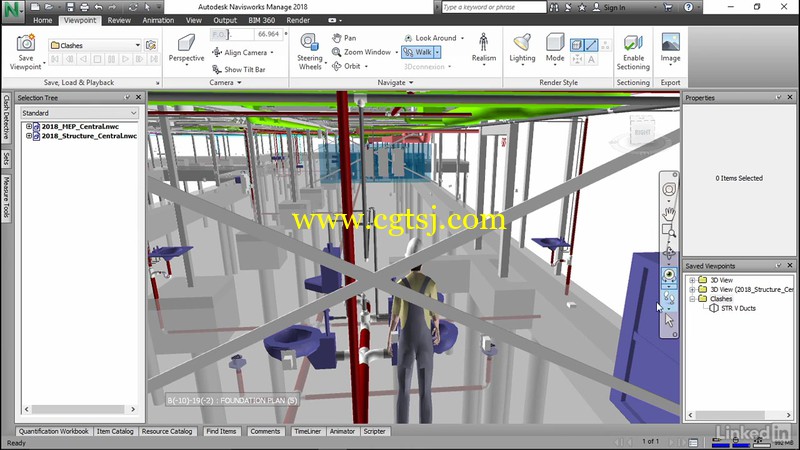
Task: Click the Refresh icon in quick access toolbar
Action: [x=133, y=7]
